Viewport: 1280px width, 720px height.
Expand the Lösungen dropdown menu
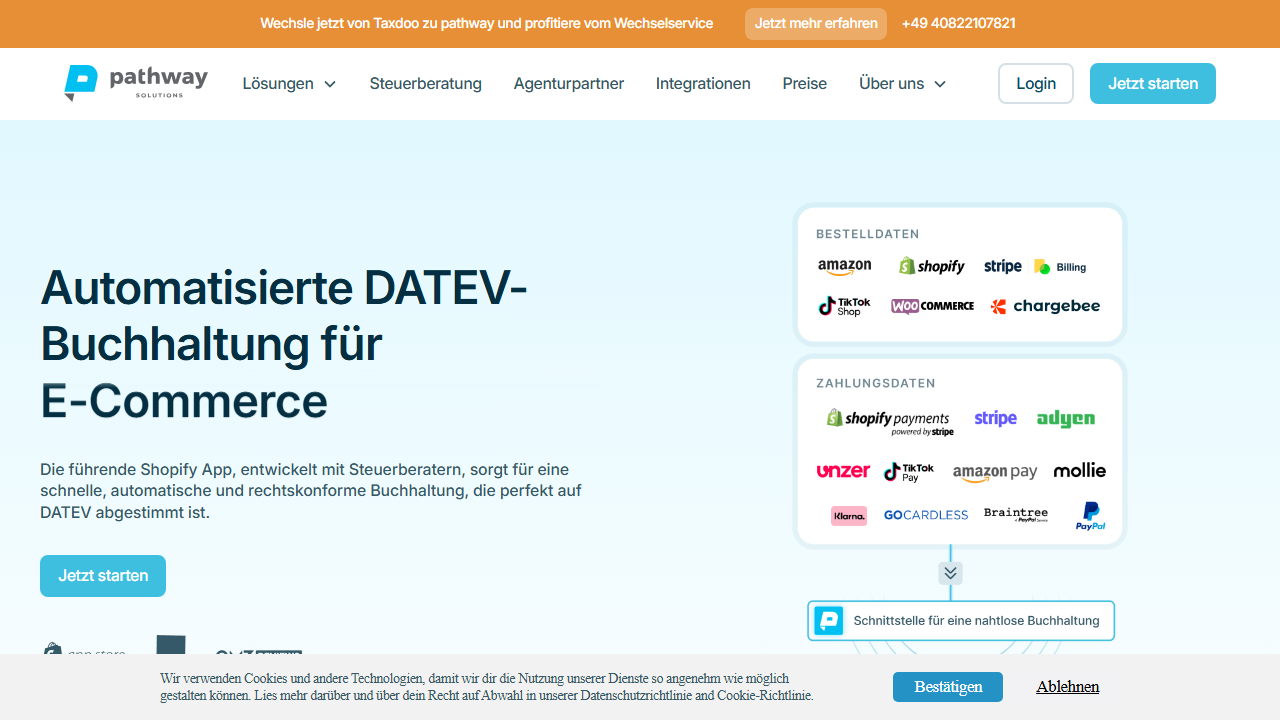pos(290,84)
